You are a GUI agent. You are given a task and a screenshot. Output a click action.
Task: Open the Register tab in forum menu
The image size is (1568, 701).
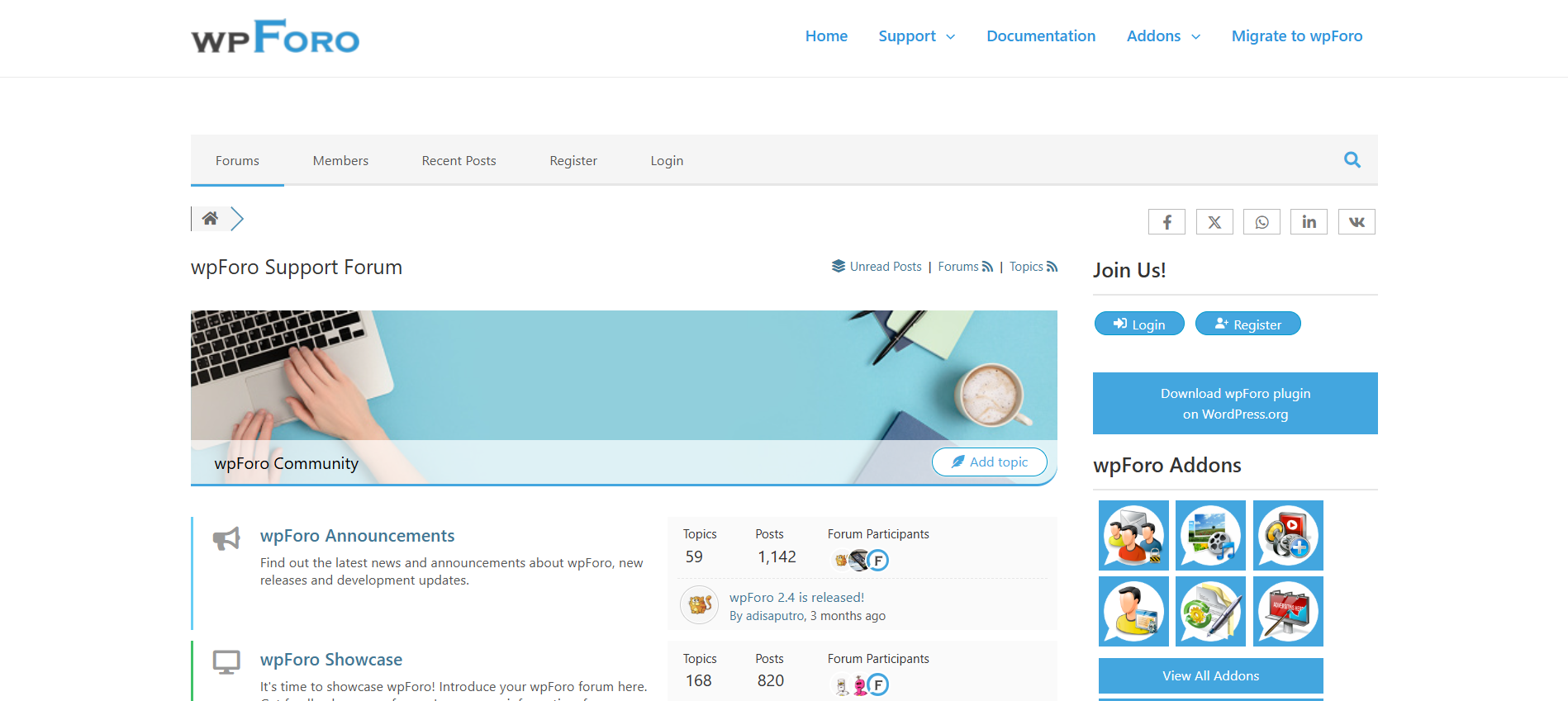coord(573,160)
